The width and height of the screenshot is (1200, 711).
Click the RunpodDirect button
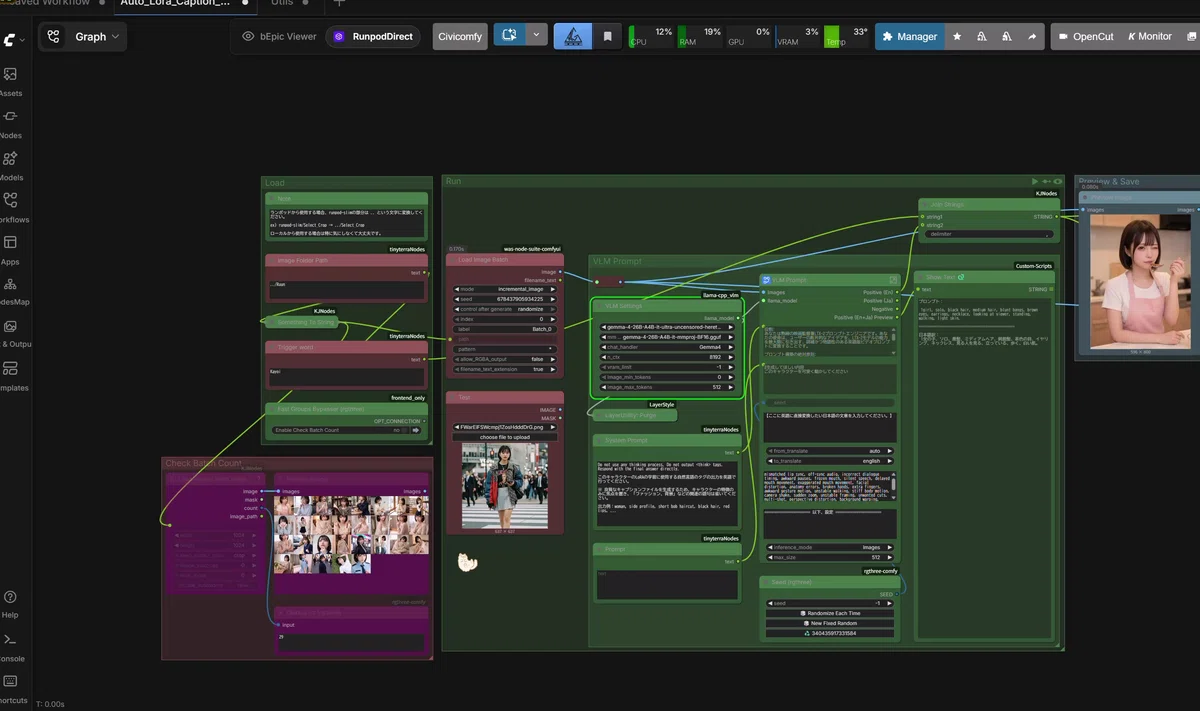click(374, 37)
